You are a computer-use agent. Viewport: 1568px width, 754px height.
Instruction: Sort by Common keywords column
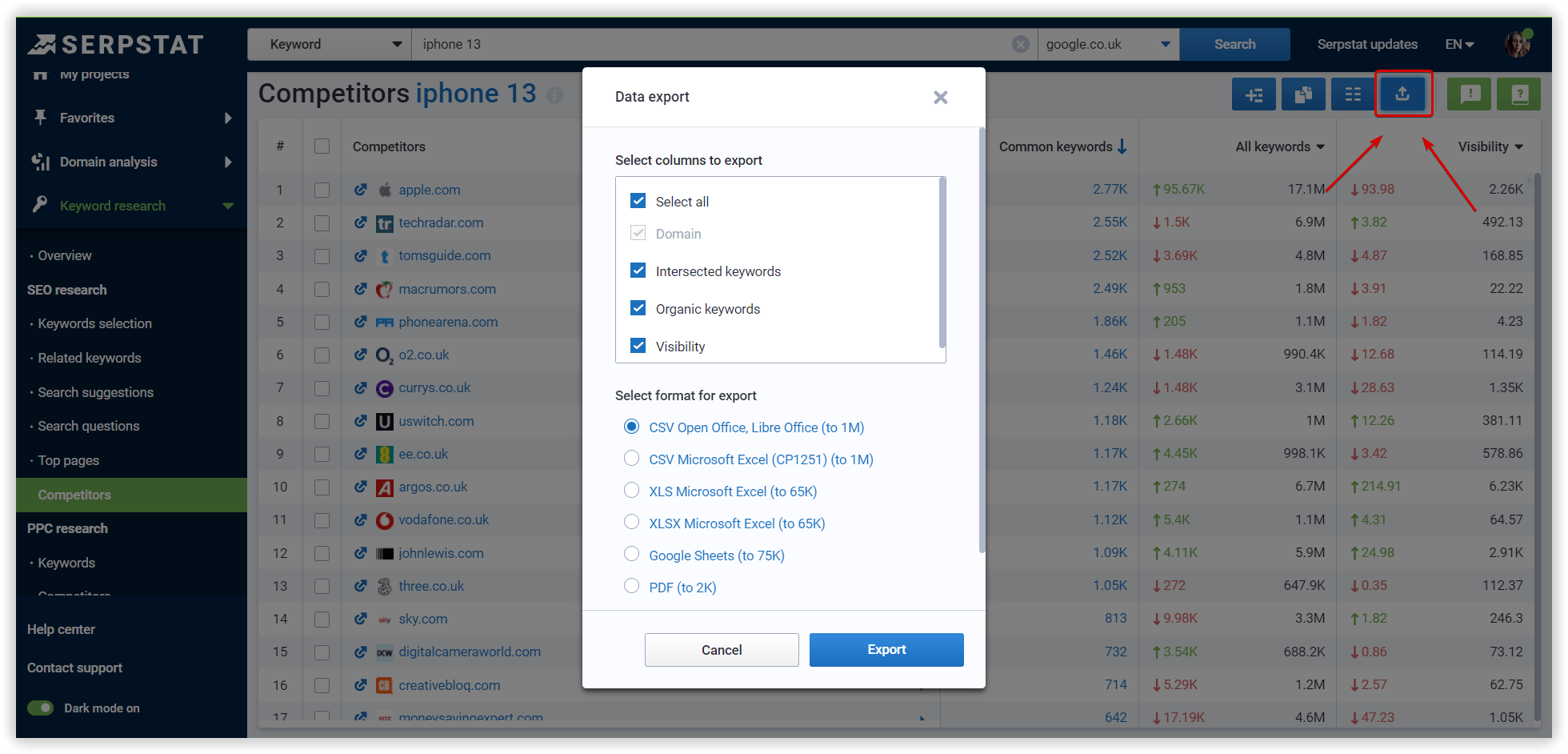point(1062,146)
